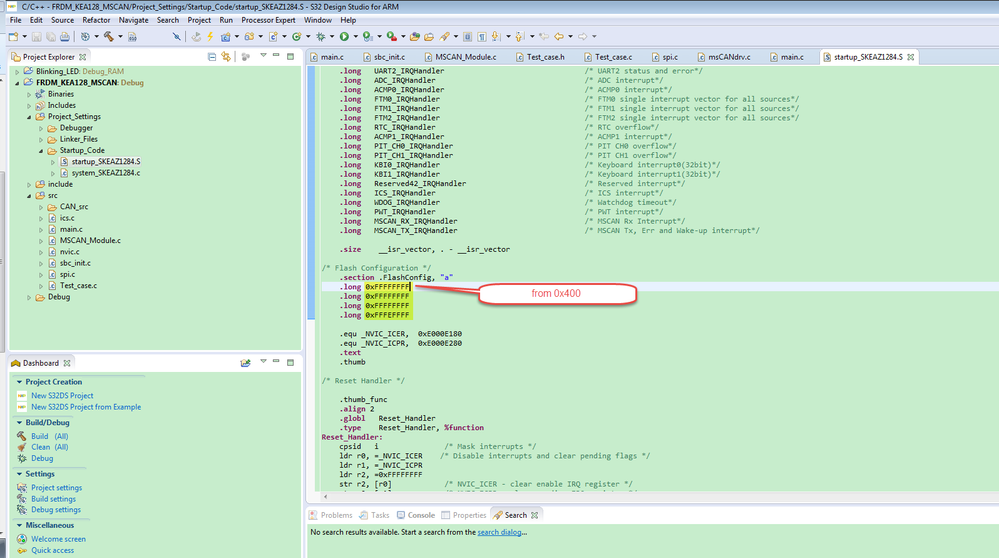
Task: Collapse all in Project Explorer
Action: (x=212, y=57)
